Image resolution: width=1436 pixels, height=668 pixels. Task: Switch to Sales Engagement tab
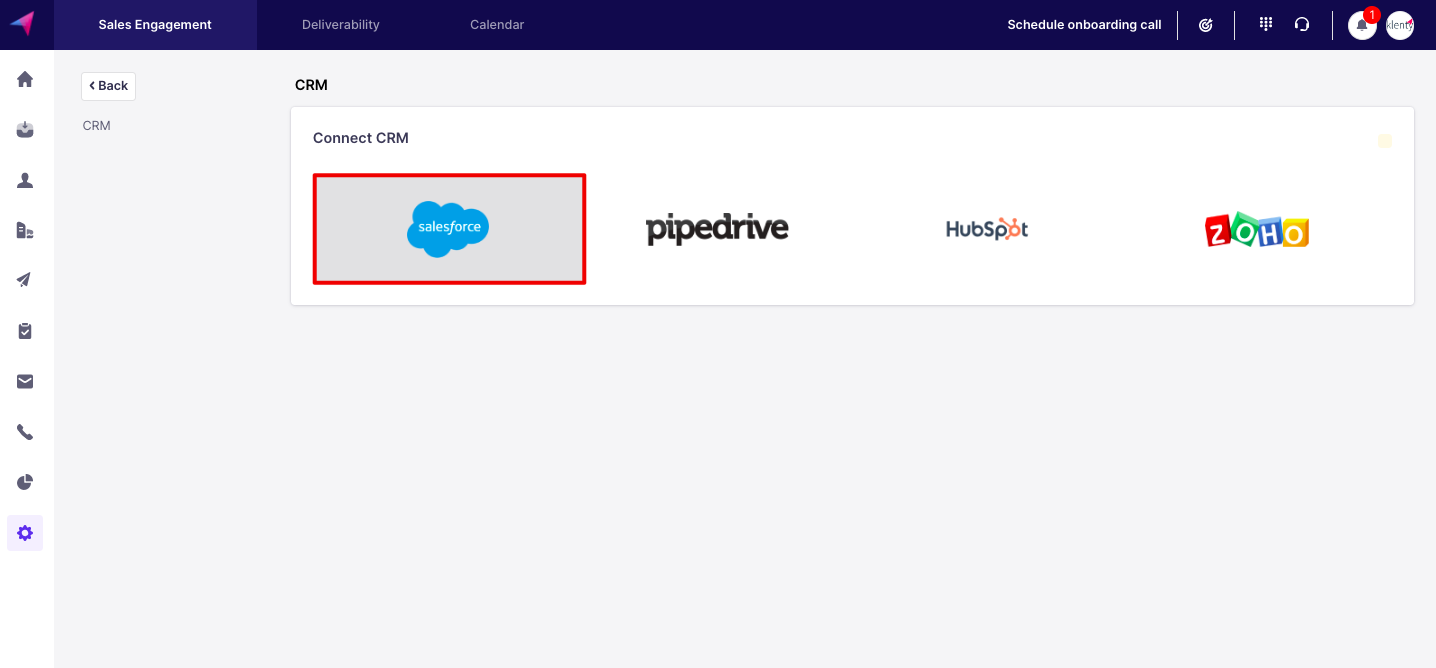[x=155, y=25]
